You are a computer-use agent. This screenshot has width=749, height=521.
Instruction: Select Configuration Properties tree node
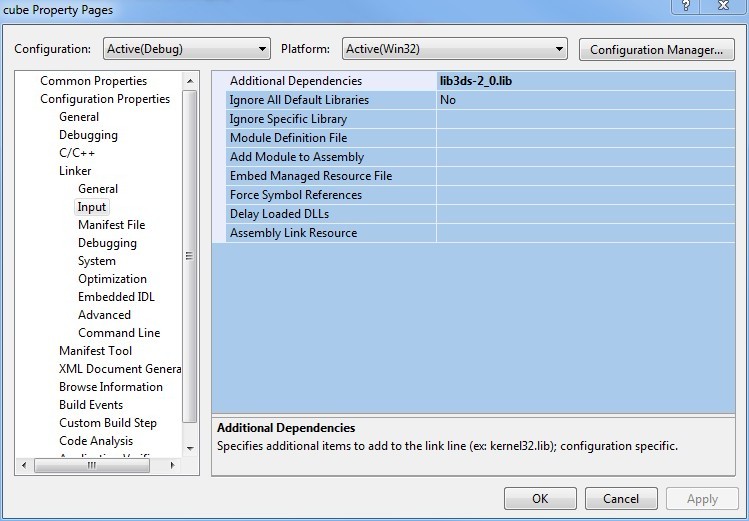(x=105, y=99)
